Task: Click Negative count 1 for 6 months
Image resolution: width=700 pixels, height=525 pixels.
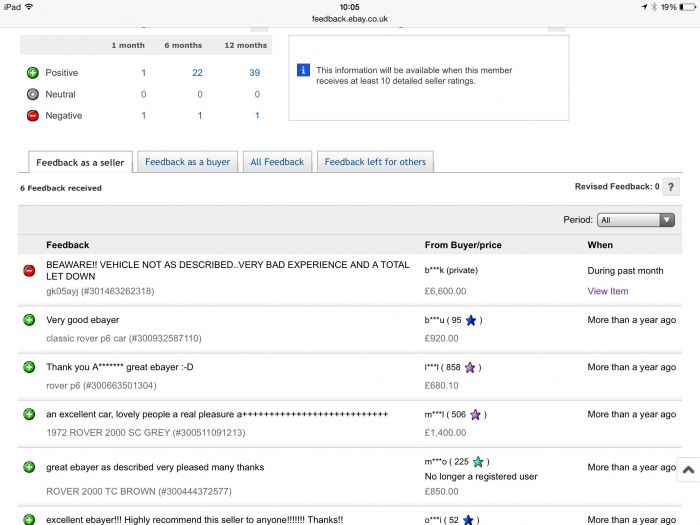Action: [200, 116]
